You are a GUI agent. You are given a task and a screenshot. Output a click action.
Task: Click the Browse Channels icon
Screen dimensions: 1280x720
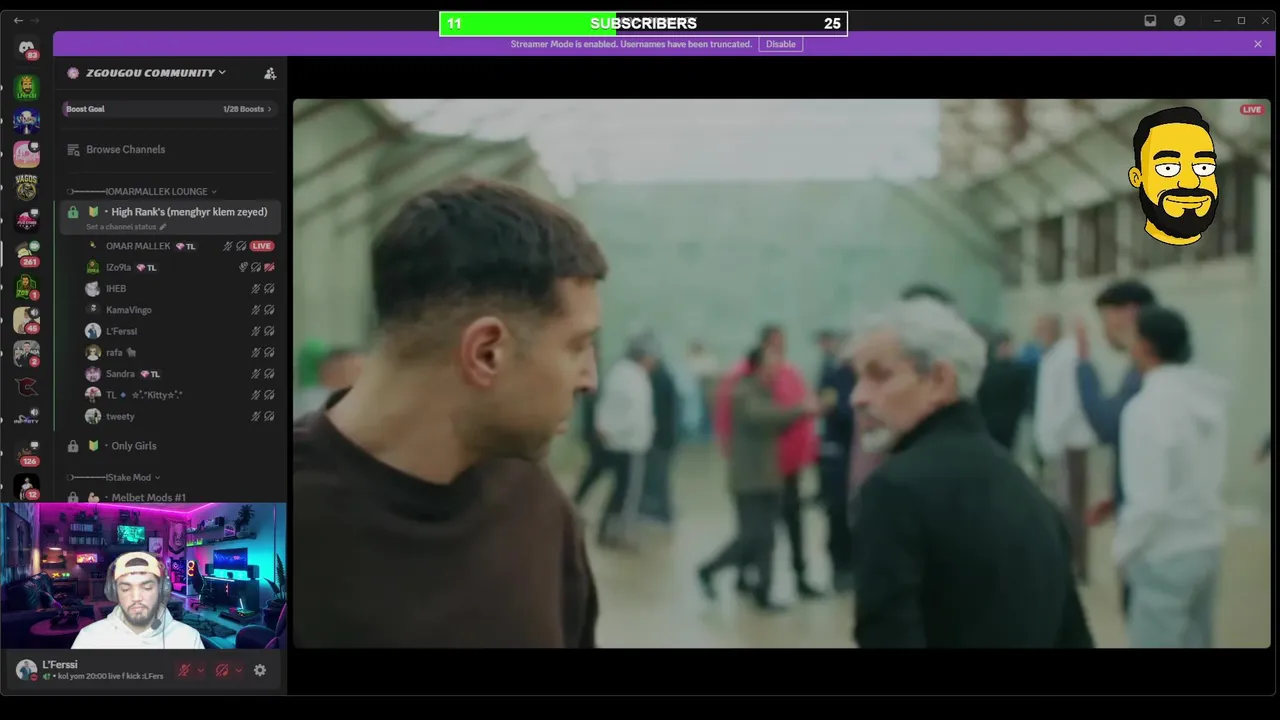tap(73, 150)
